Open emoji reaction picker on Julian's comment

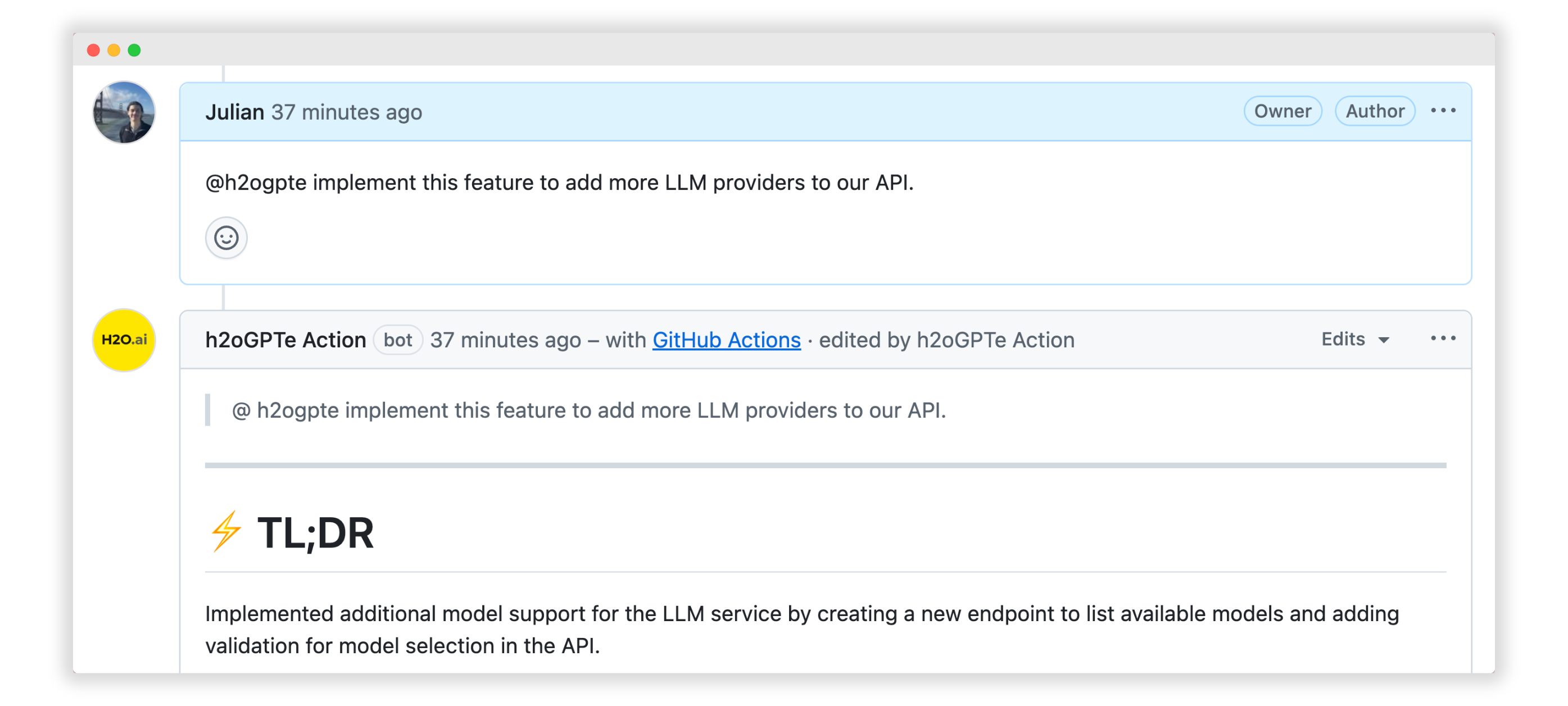(226, 238)
